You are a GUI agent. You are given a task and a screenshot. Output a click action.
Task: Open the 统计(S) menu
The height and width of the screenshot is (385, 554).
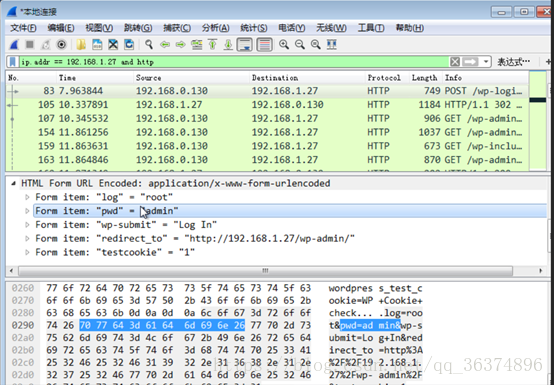pos(254,28)
